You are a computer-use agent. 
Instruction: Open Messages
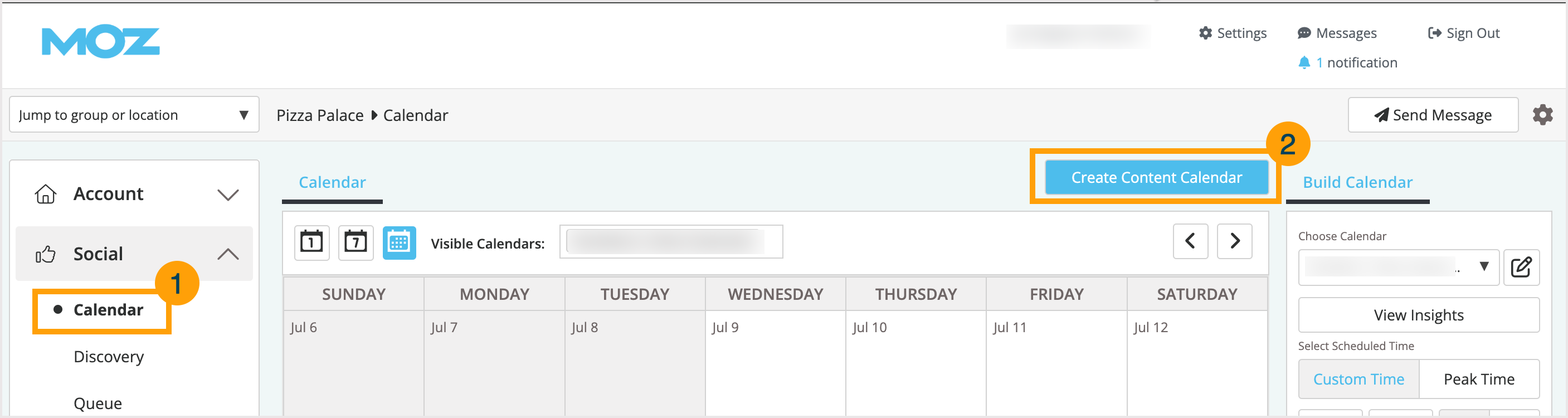1337,33
